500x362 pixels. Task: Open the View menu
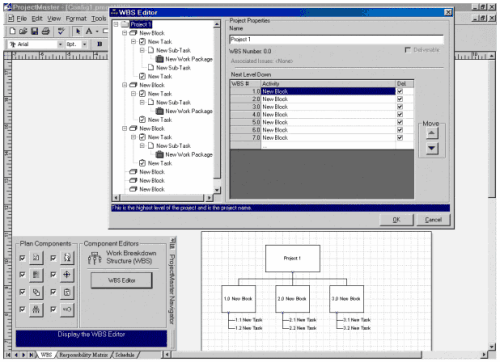pyautogui.click(x=54, y=19)
